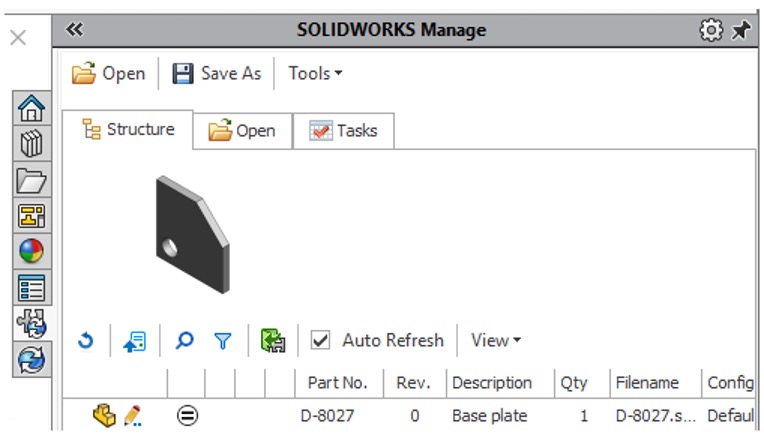Open the View Palette sidebar icon
The image size is (764, 436).
click(x=32, y=215)
